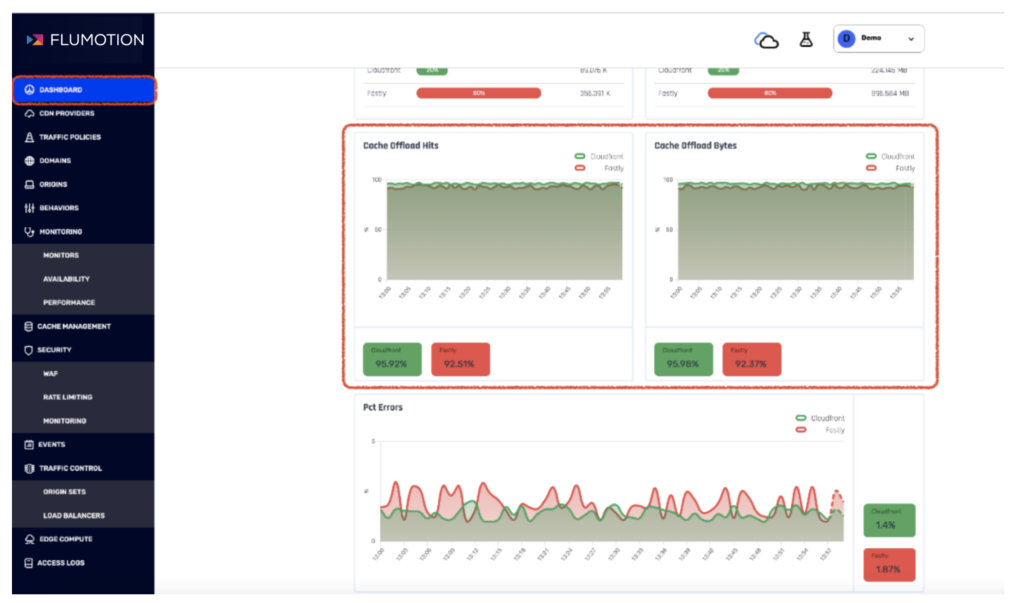The height and width of the screenshot is (603, 1024).
Task: Click the CDN Providers cloud icon
Action: click(x=29, y=114)
